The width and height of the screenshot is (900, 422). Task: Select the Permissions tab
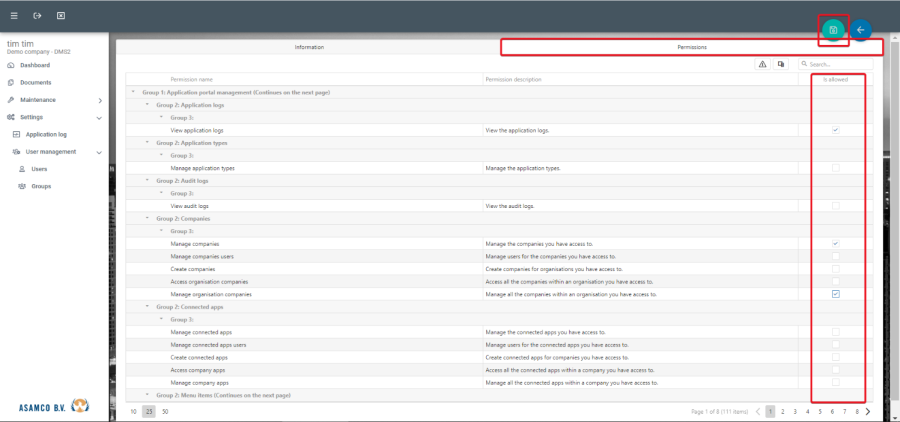click(692, 47)
